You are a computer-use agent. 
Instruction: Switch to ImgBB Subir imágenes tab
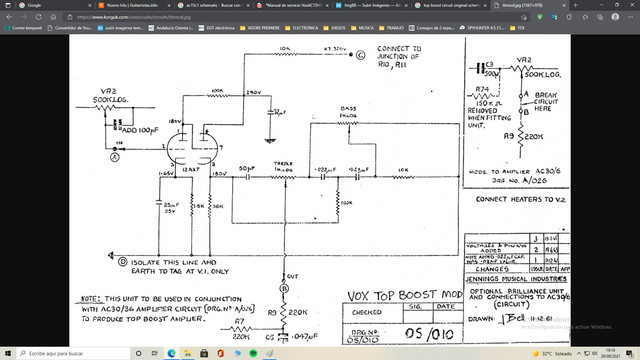371,5
